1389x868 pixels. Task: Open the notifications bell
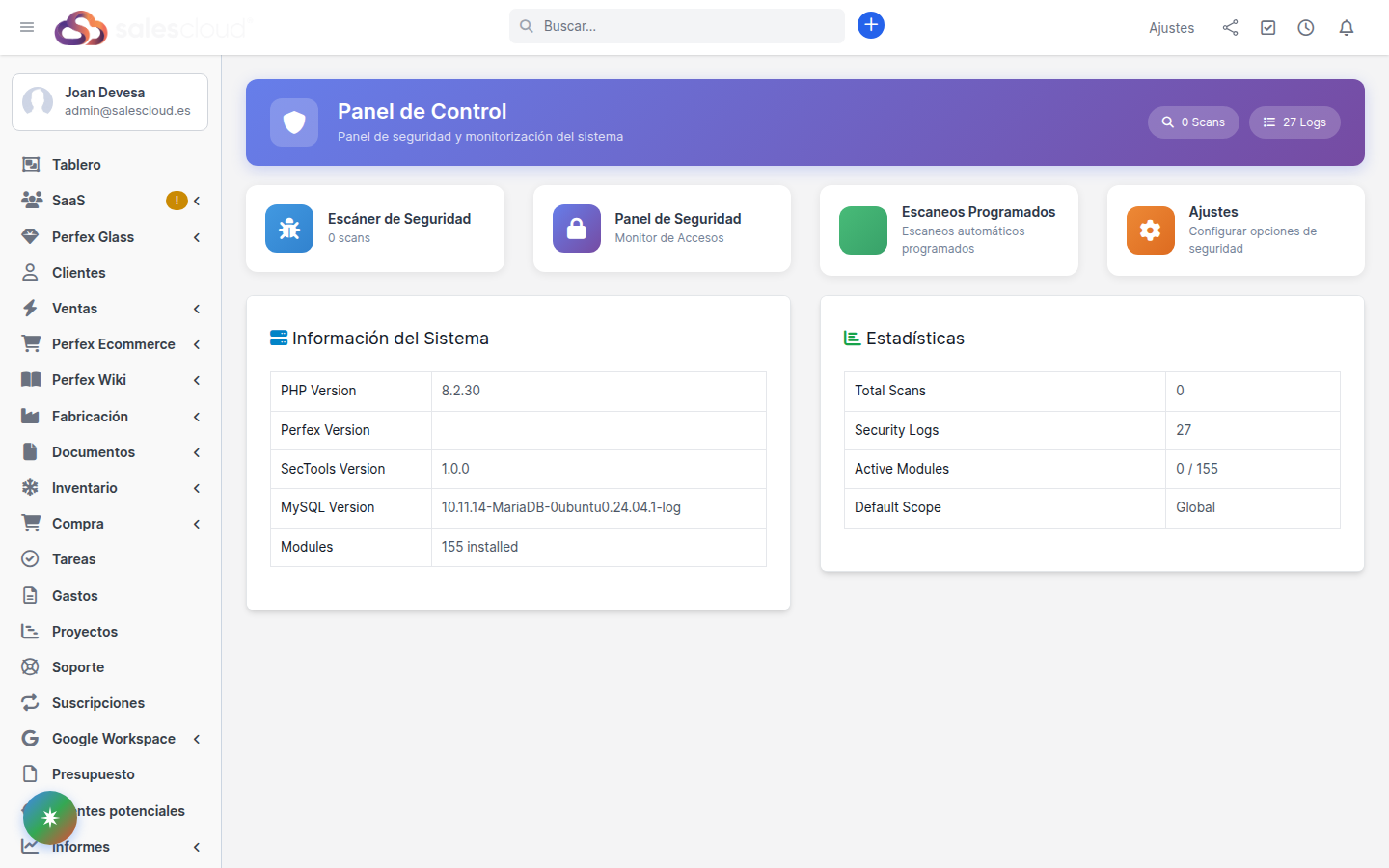(x=1346, y=28)
